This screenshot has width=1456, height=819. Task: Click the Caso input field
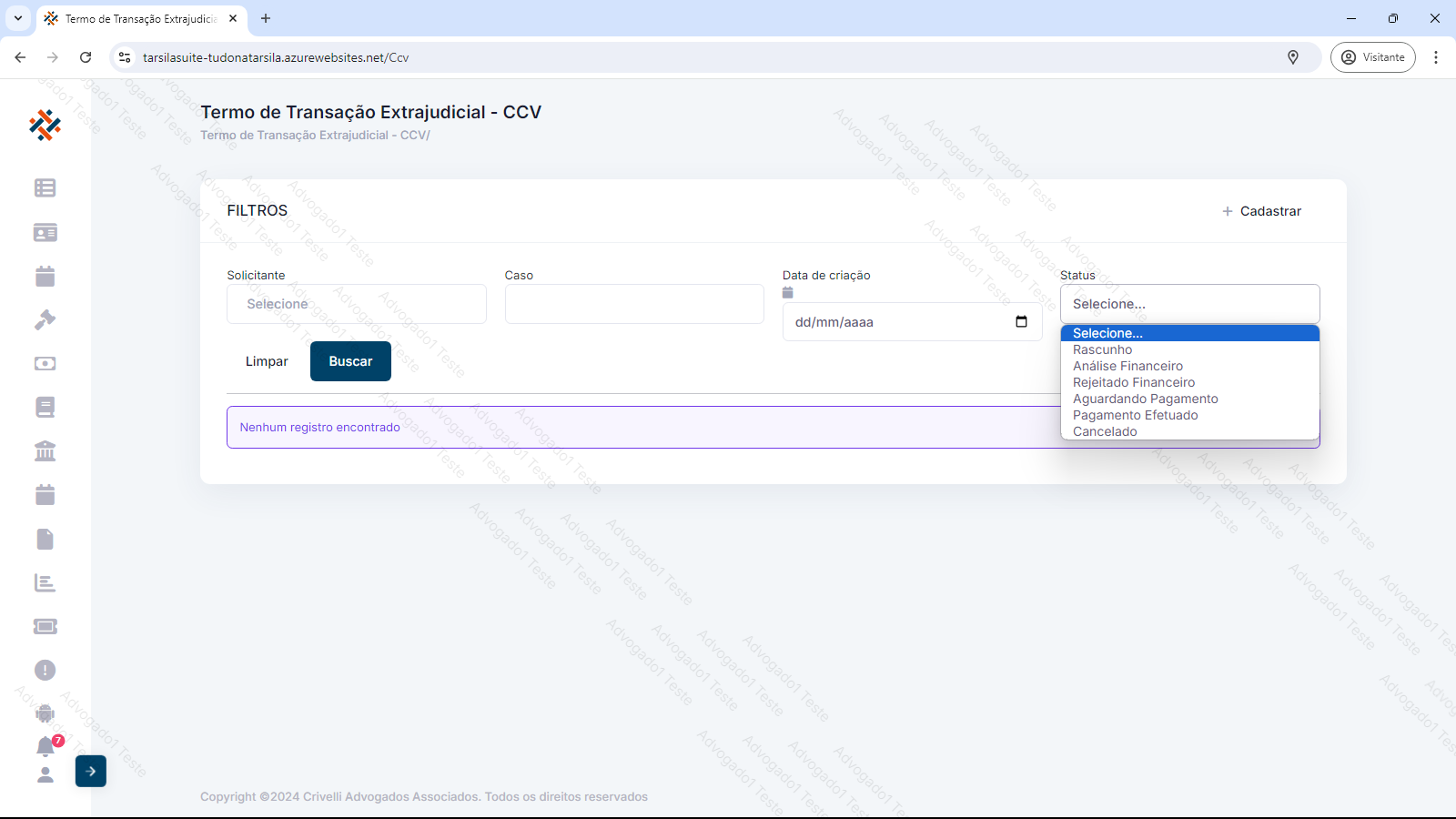[x=634, y=304]
